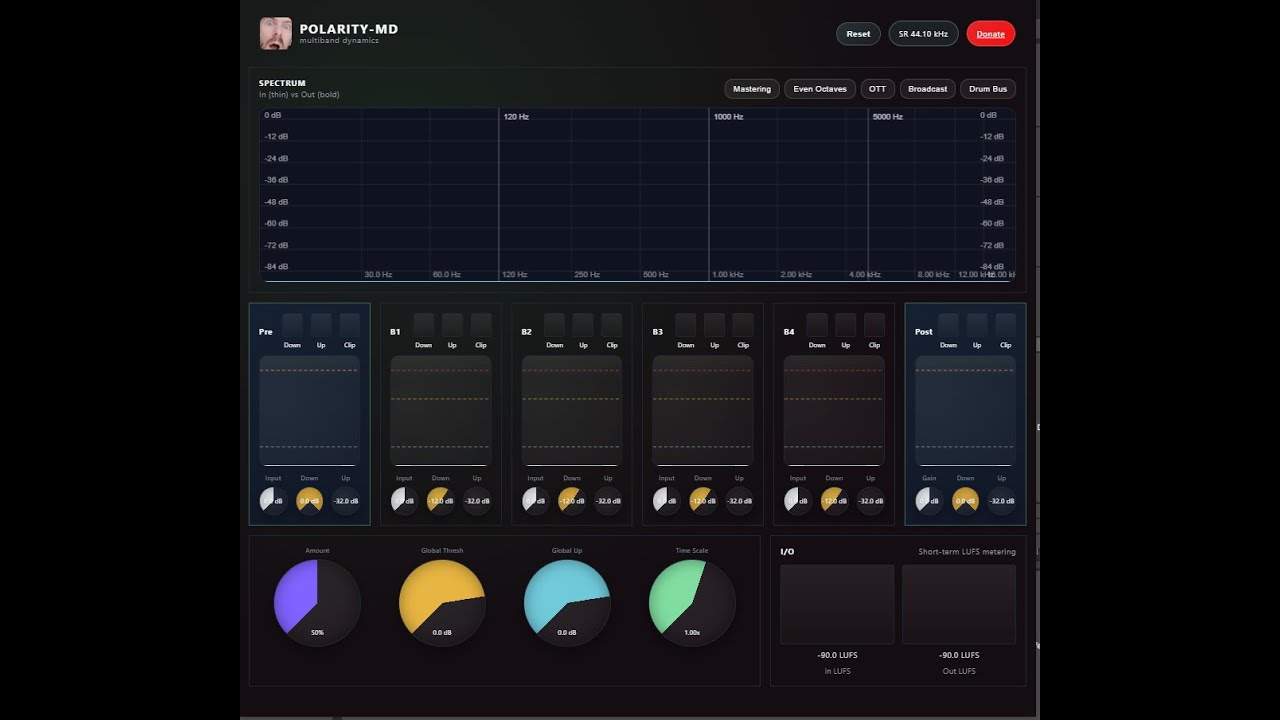Screen dimensions: 1280x720
Task: Apply the OTT preset
Action: [x=877, y=89]
